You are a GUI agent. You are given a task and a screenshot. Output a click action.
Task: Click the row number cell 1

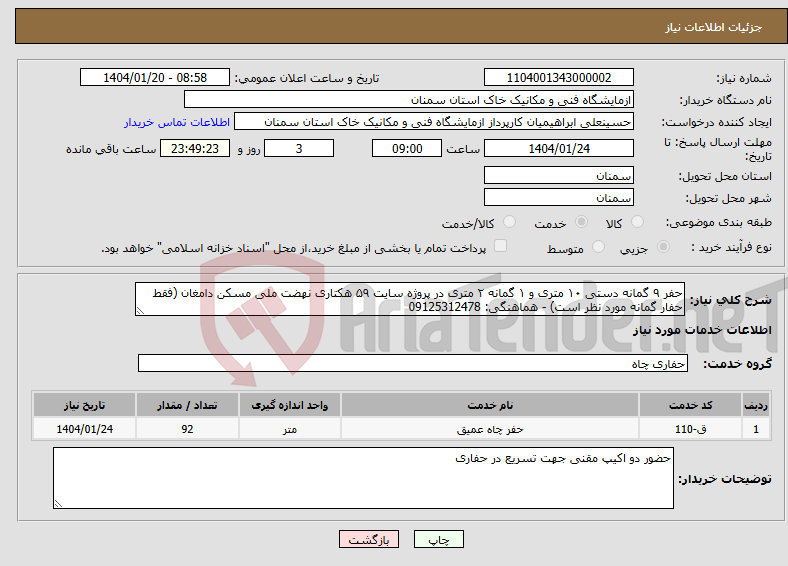pyautogui.click(x=756, y=429)
